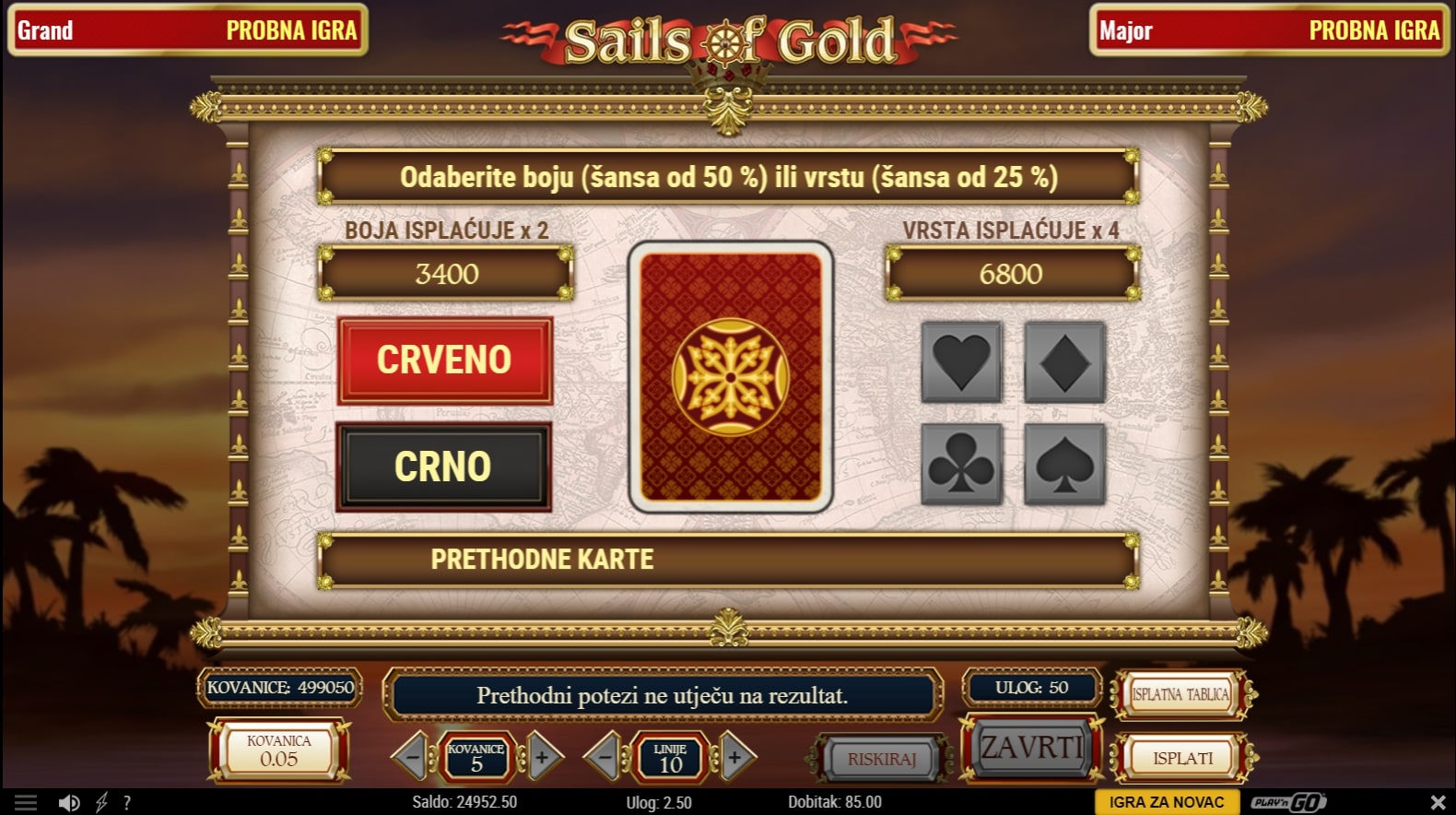Increase Kovanice with plus arrow

(544, 758)
